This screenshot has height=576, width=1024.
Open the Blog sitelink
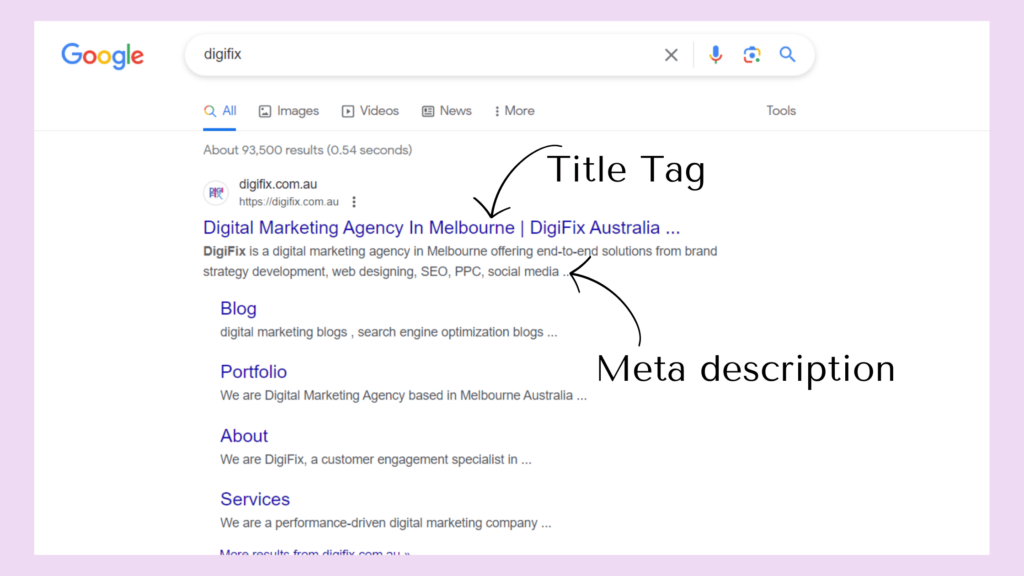coord(238,308)
